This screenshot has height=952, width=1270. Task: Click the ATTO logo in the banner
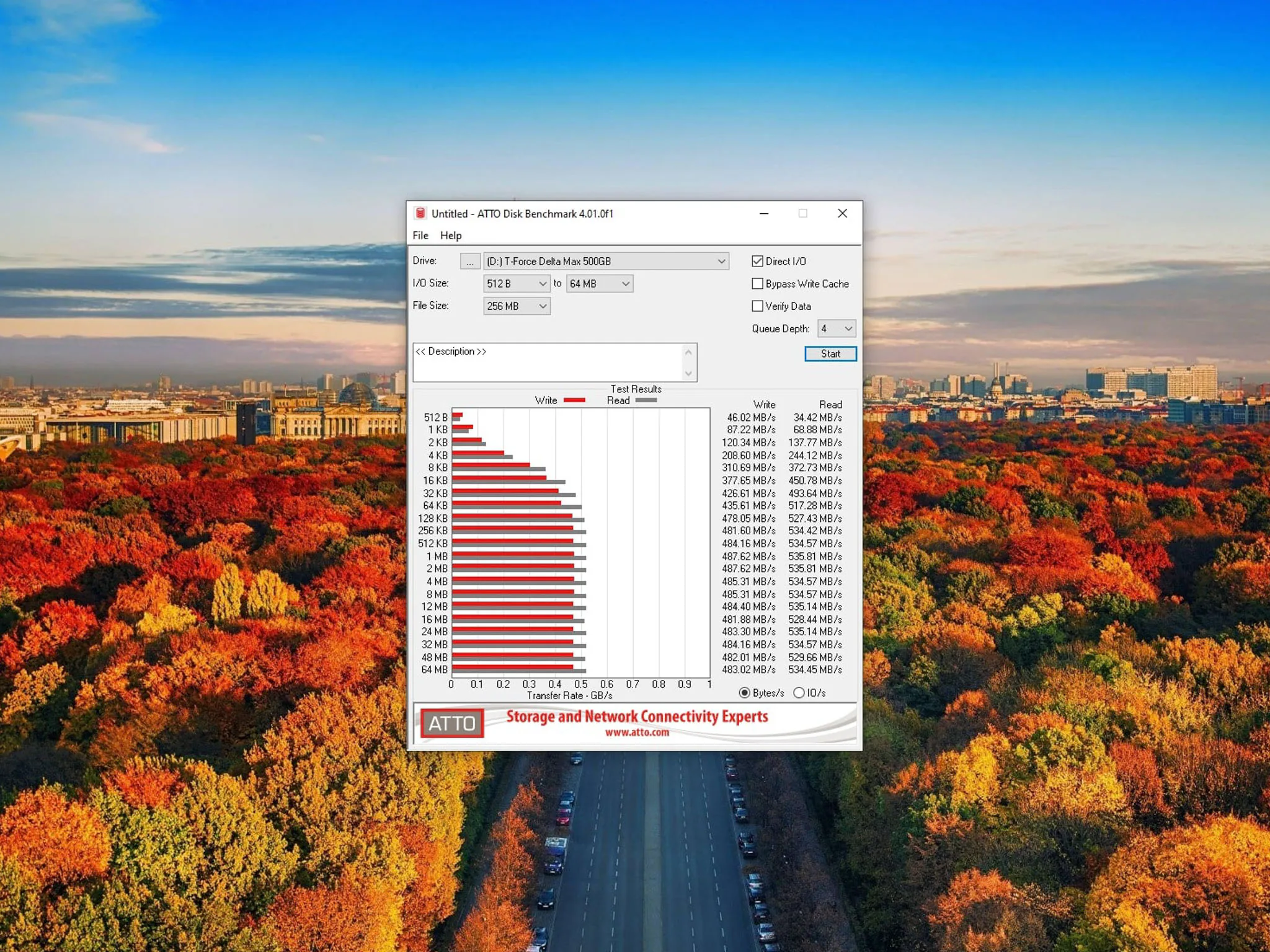[x=452, y=723]
